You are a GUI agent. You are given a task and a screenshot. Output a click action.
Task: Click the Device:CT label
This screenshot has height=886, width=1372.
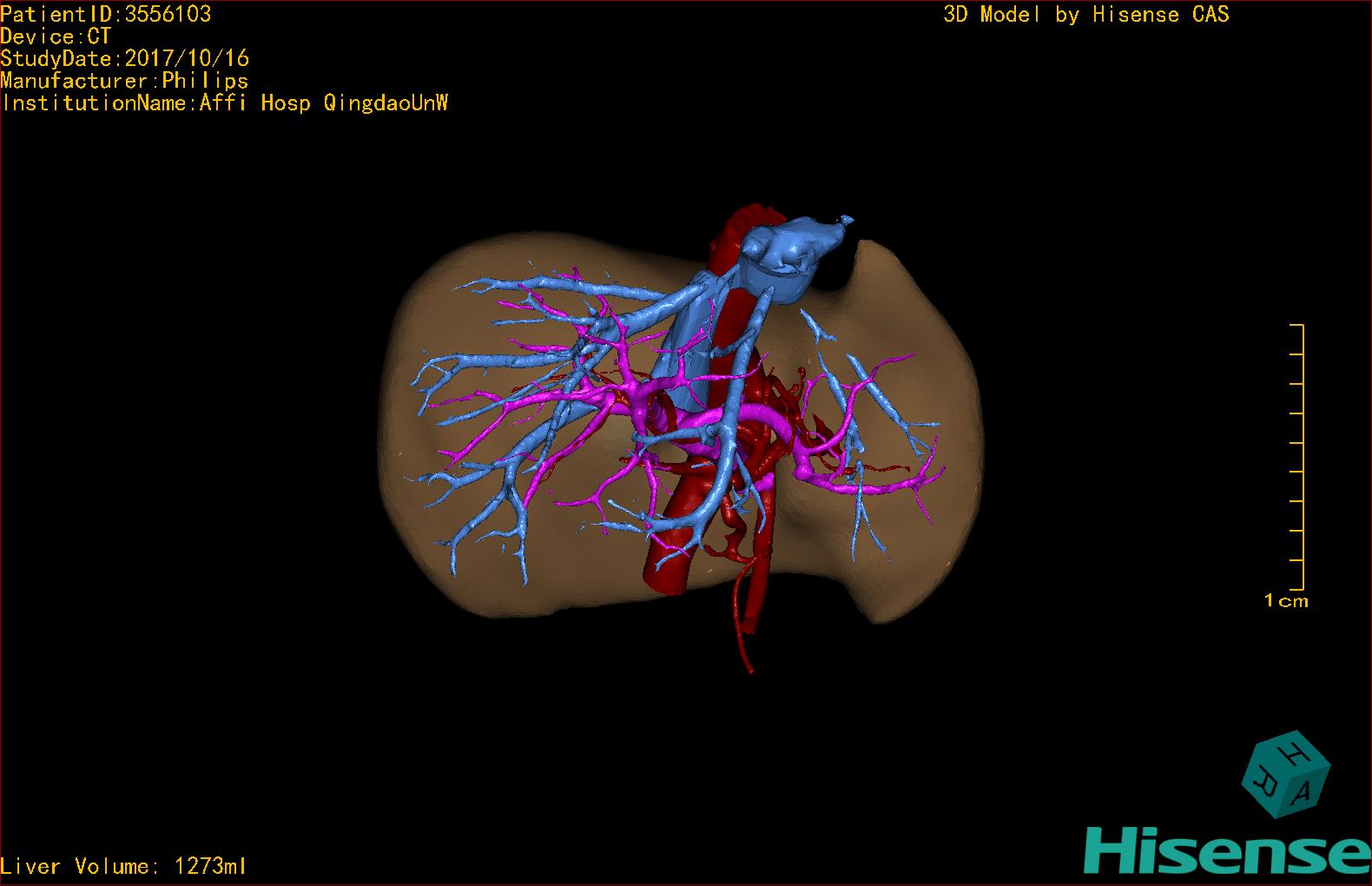56,36
